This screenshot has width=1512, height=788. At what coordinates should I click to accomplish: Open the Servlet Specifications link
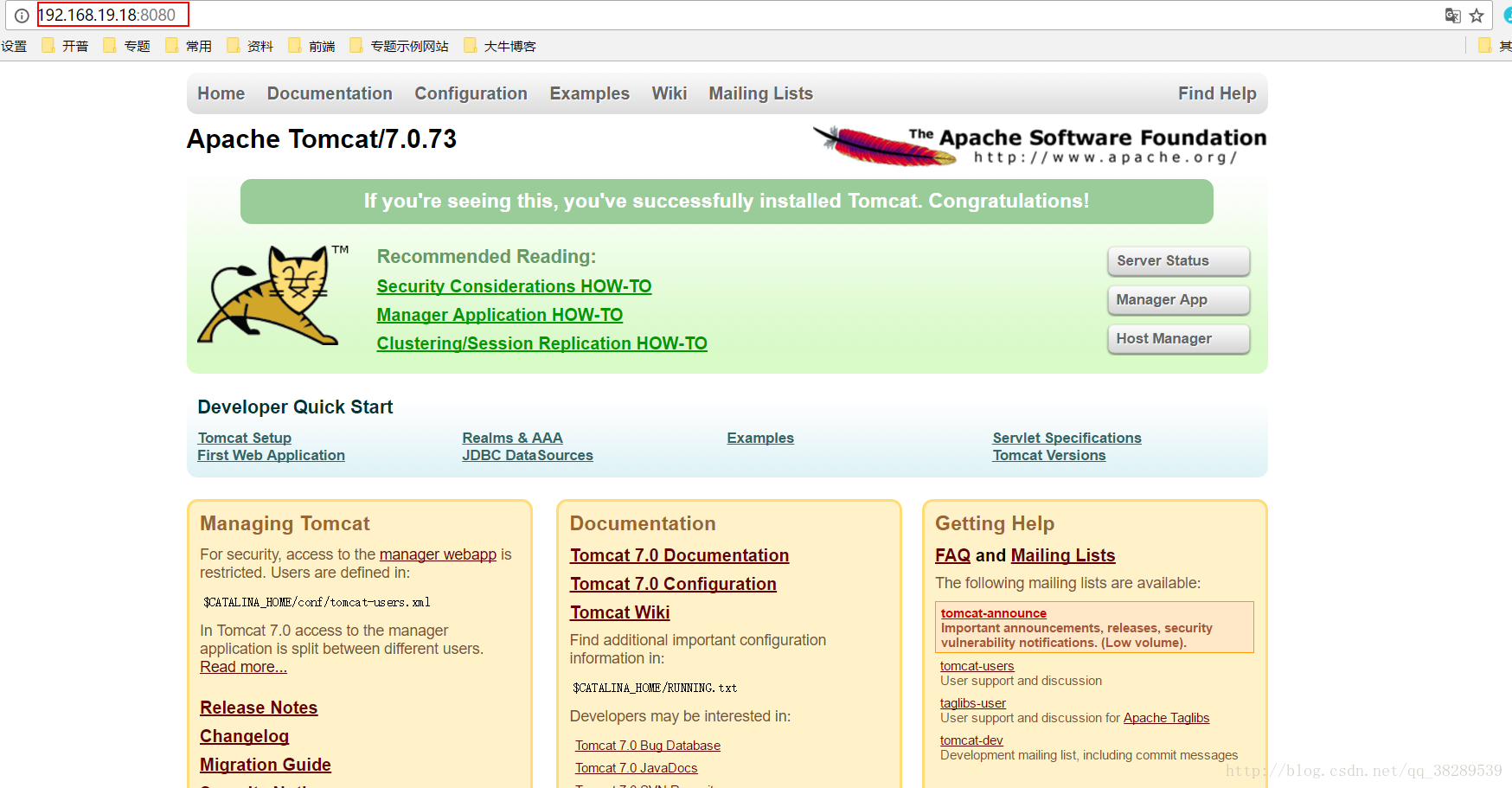pyautogui.click(x=1067, y=438)
